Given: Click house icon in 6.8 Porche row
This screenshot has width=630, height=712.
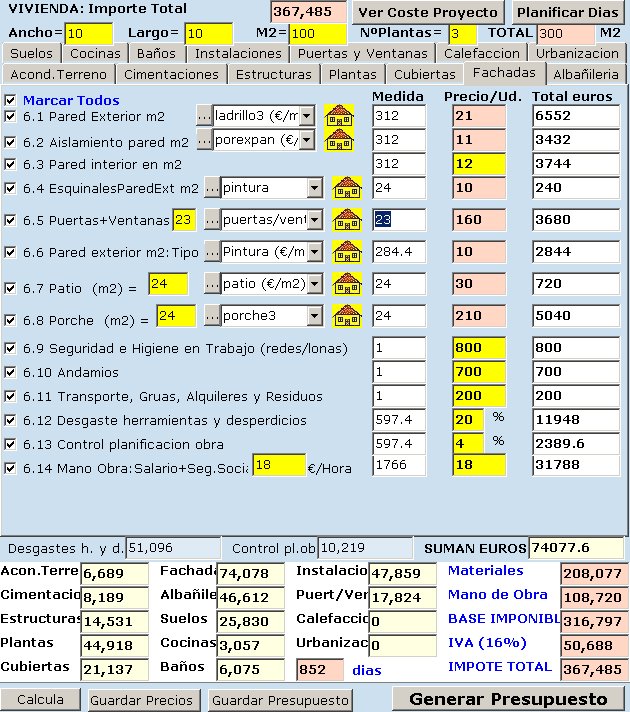Looking at the screenshot, I should coord(347,316).
